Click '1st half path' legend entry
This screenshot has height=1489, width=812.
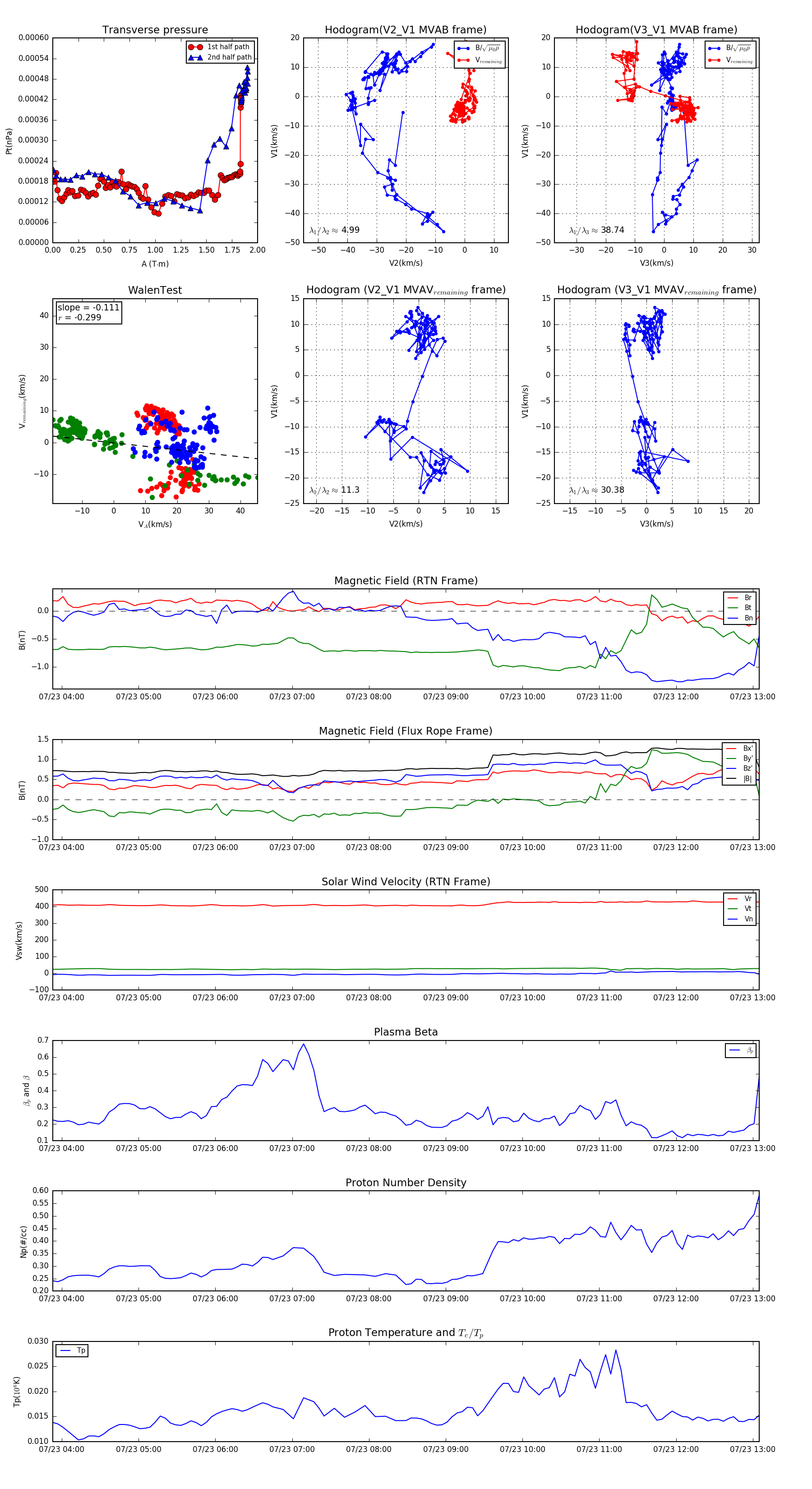click(220, 47)
